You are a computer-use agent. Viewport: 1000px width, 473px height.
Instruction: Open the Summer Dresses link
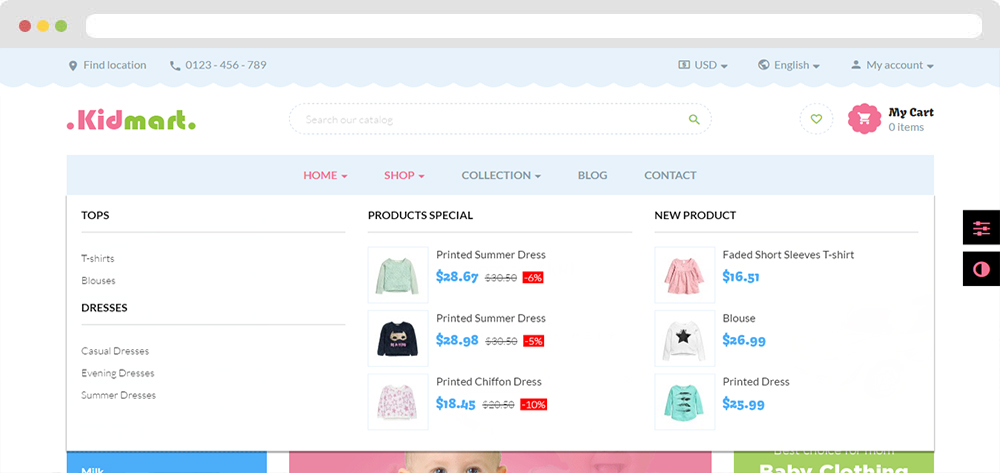[118, 395]
